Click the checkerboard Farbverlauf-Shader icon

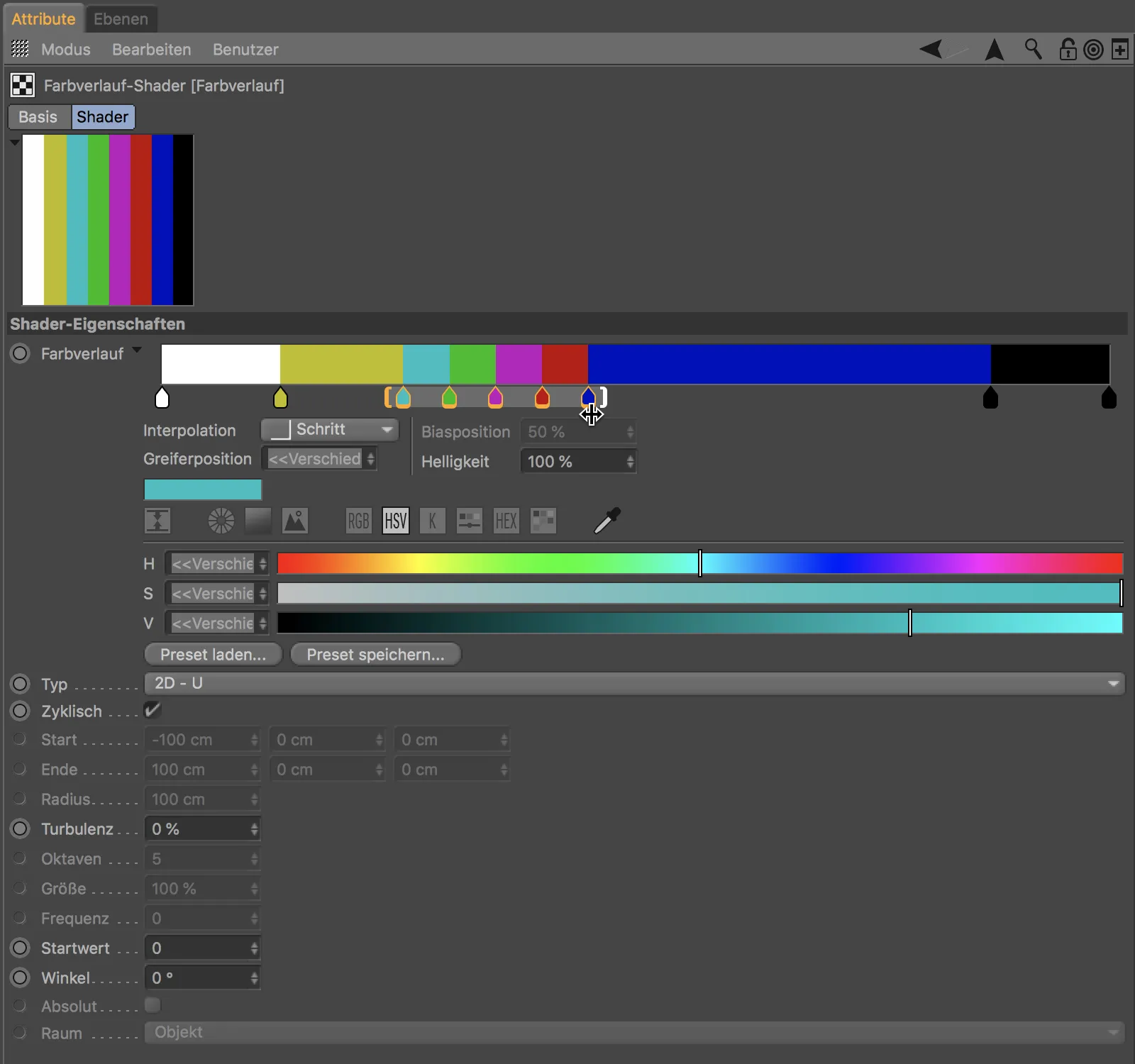(22, 85)
